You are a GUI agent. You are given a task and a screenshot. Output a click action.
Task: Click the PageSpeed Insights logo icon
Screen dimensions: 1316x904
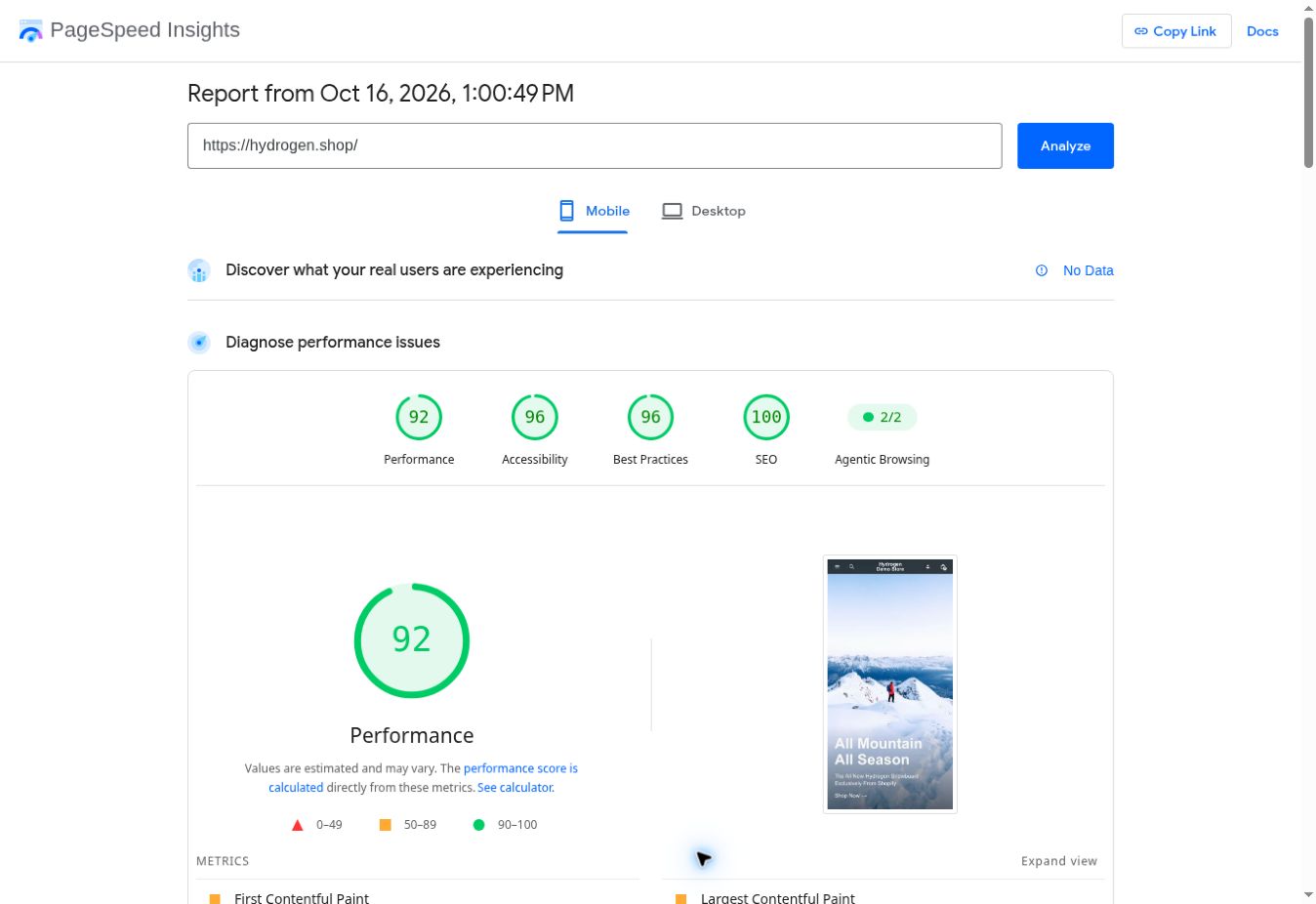point(30,30)
